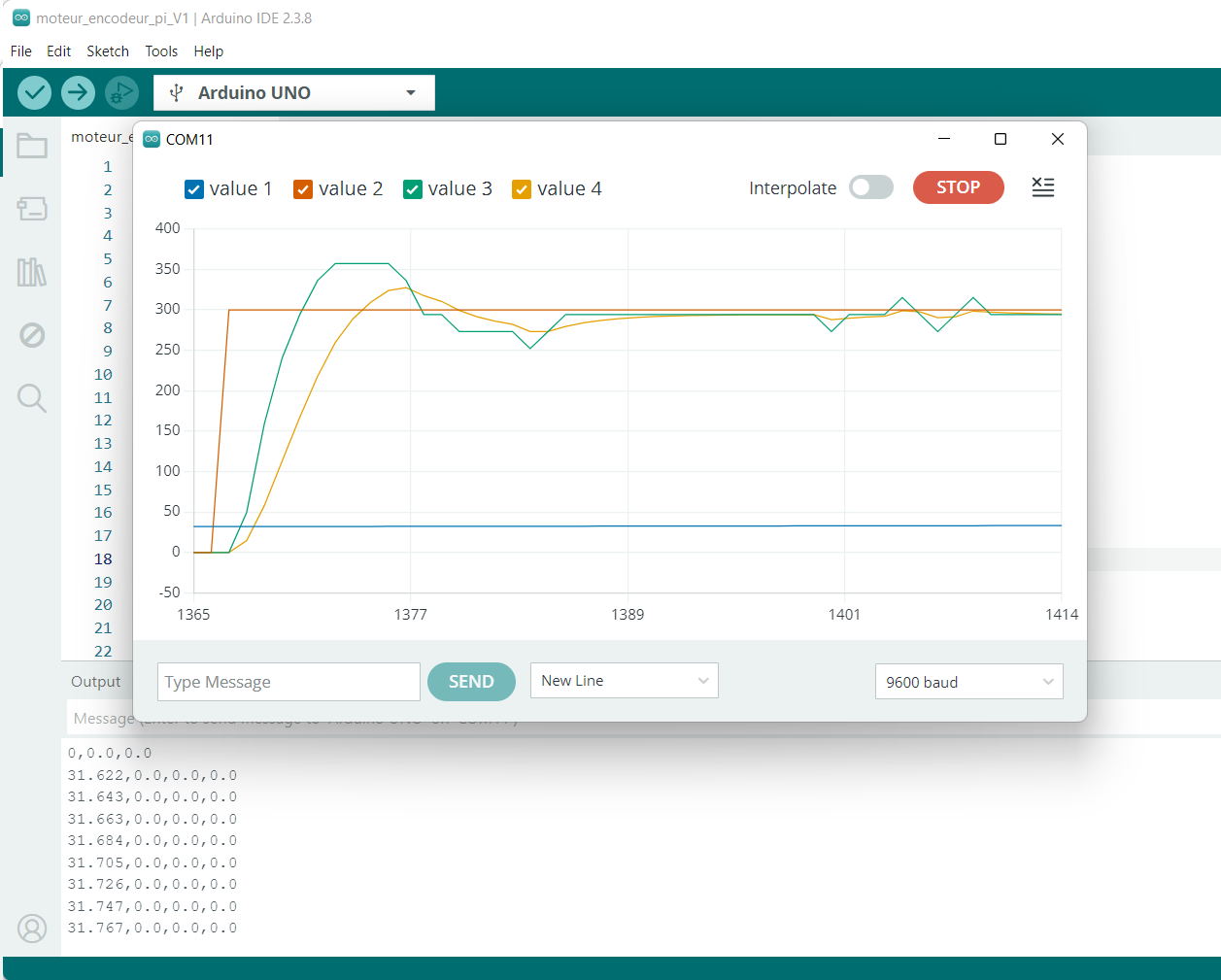This screenshot has width=1221, height=980.
Task: Start debugging with the debug icon
Action: point(121,92)
